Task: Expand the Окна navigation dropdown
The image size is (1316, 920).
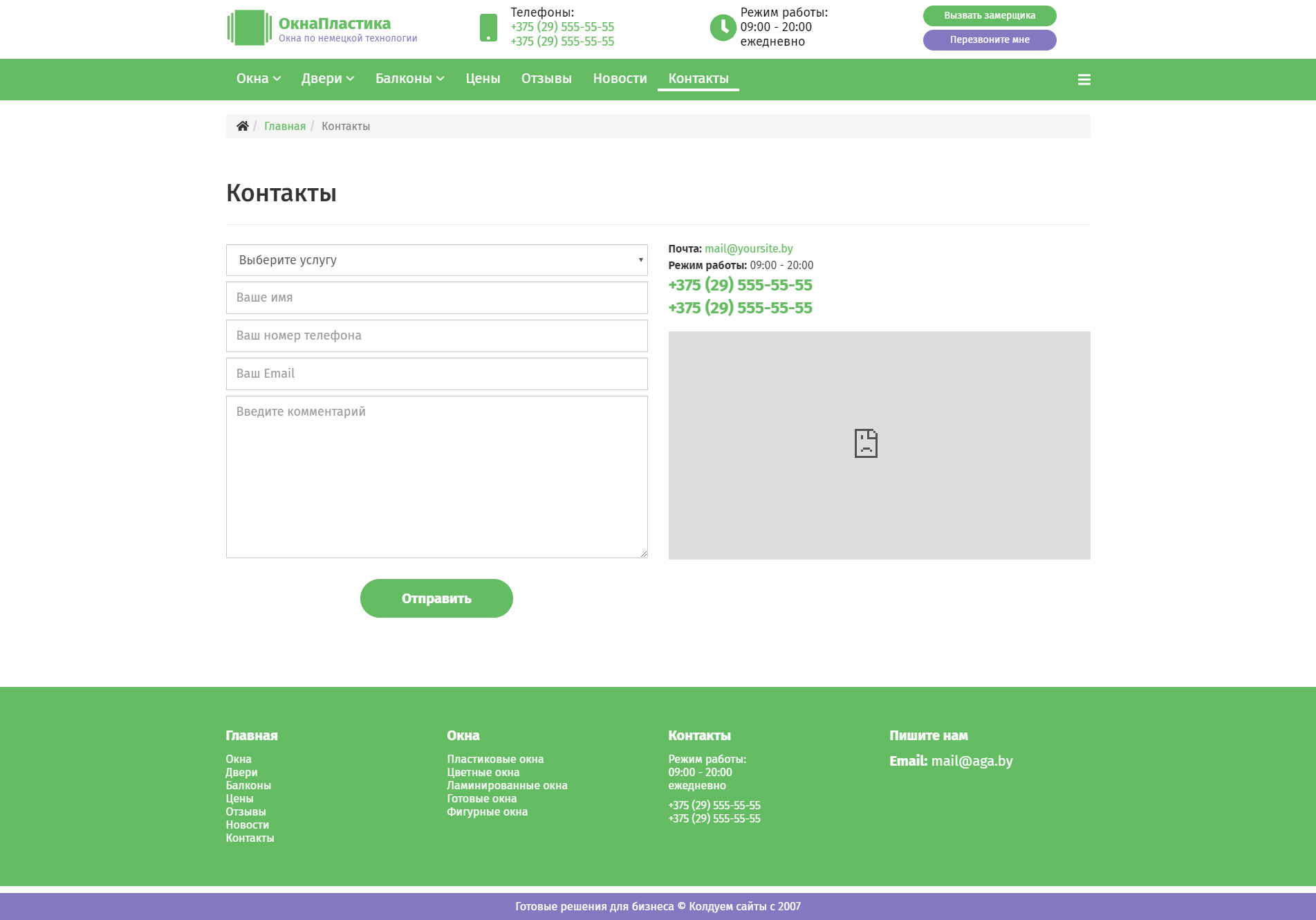Action: tap(258, 79)
